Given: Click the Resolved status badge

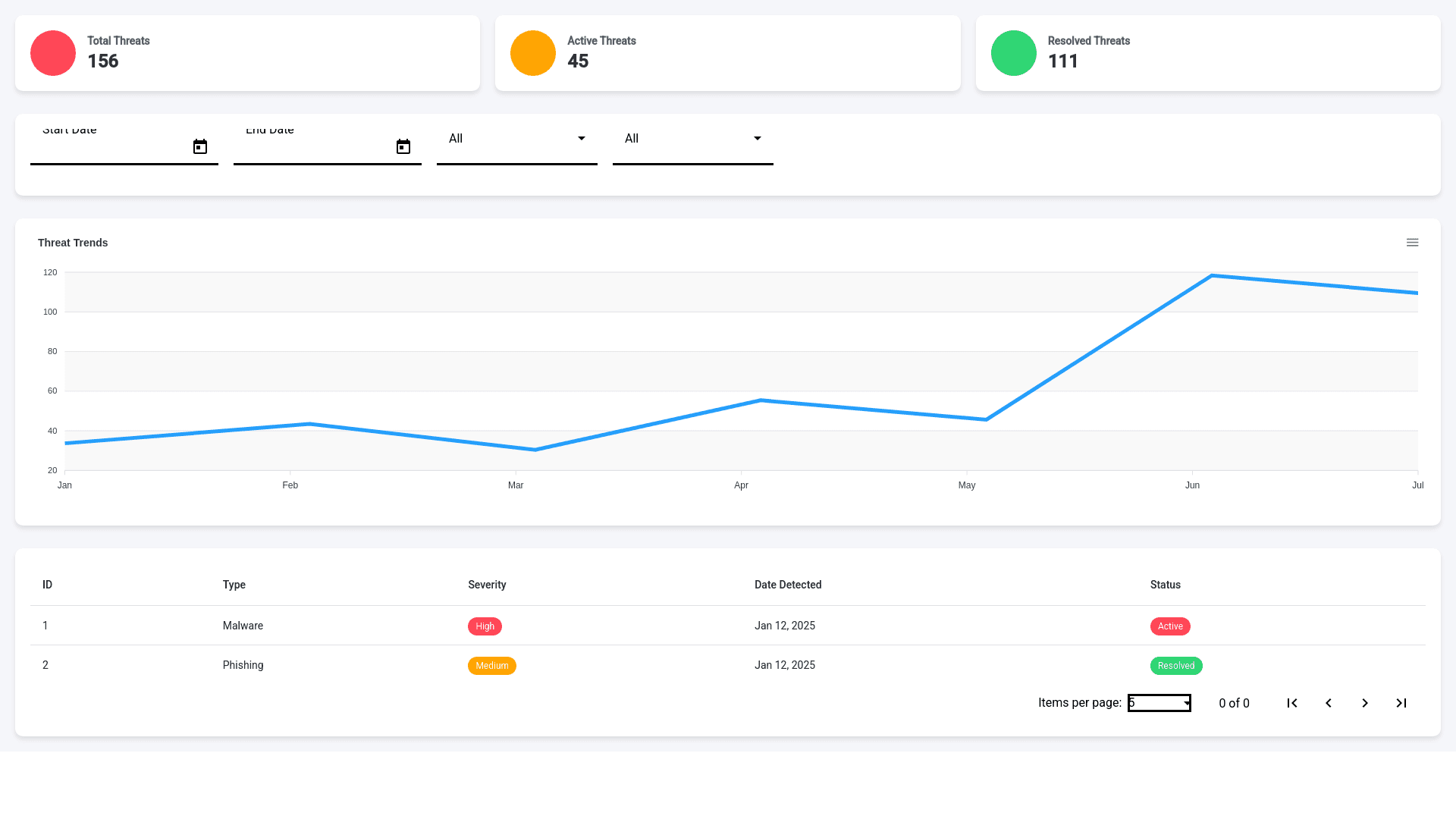Looking at the screenshot, I should (1176, 666).
